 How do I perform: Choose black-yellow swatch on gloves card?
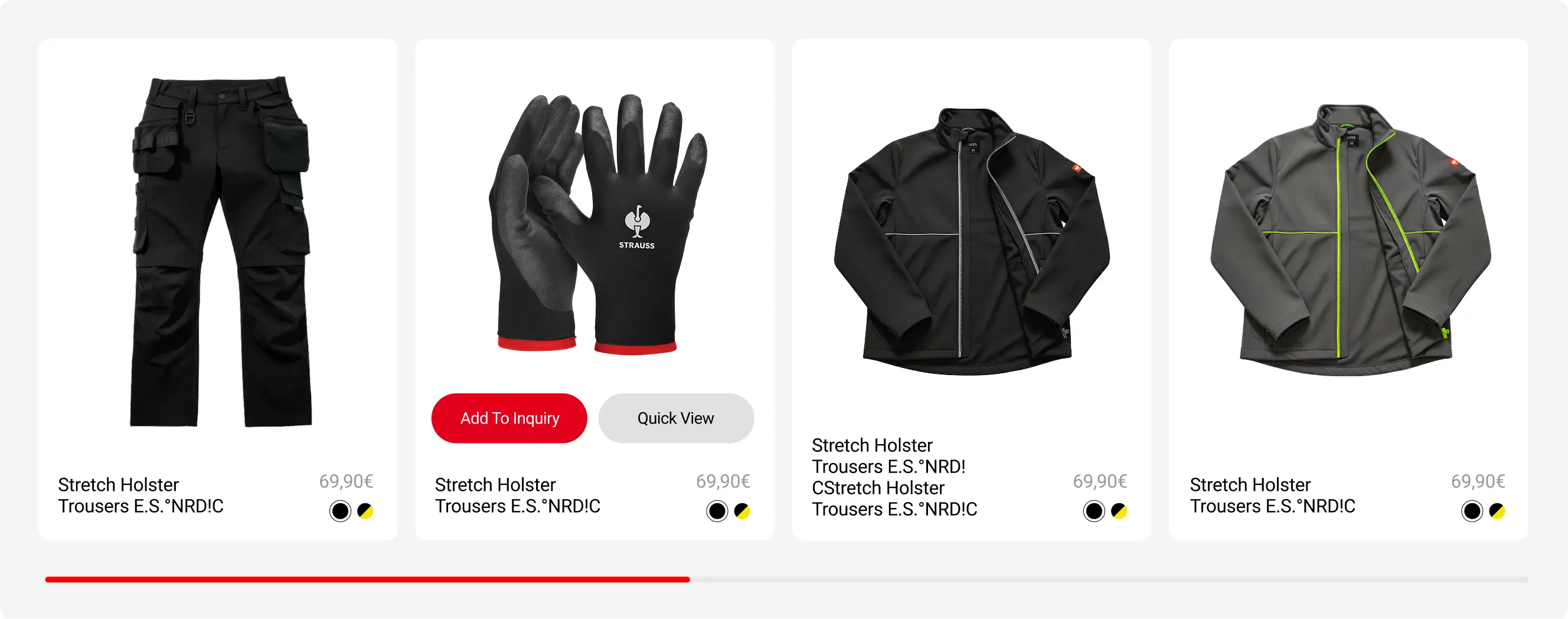coord(742,510)
